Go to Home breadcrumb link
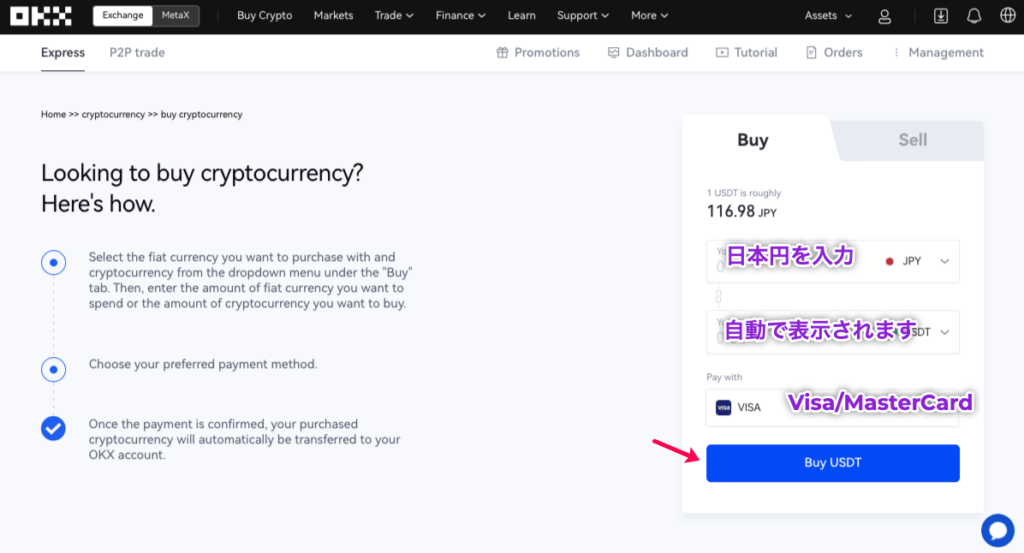The image size is (1024, 553). [54, 114]
